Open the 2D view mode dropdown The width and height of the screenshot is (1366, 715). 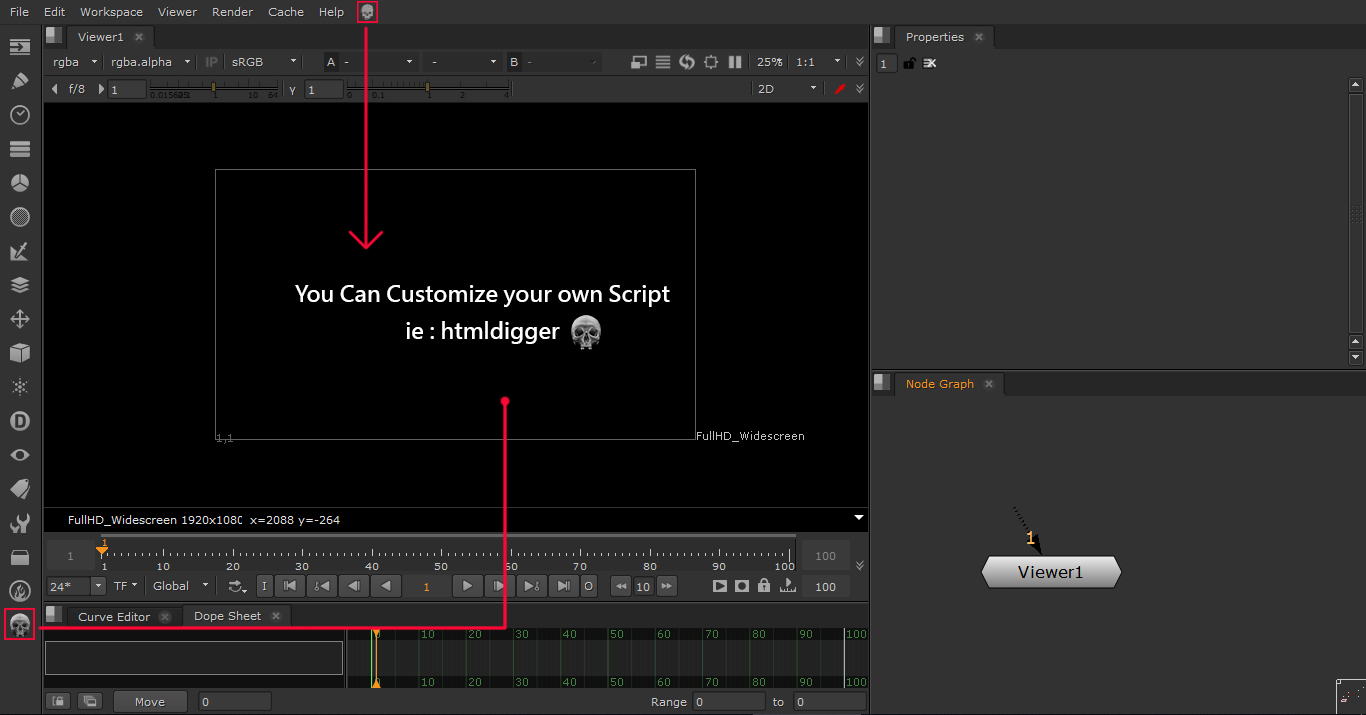point(787,89)
